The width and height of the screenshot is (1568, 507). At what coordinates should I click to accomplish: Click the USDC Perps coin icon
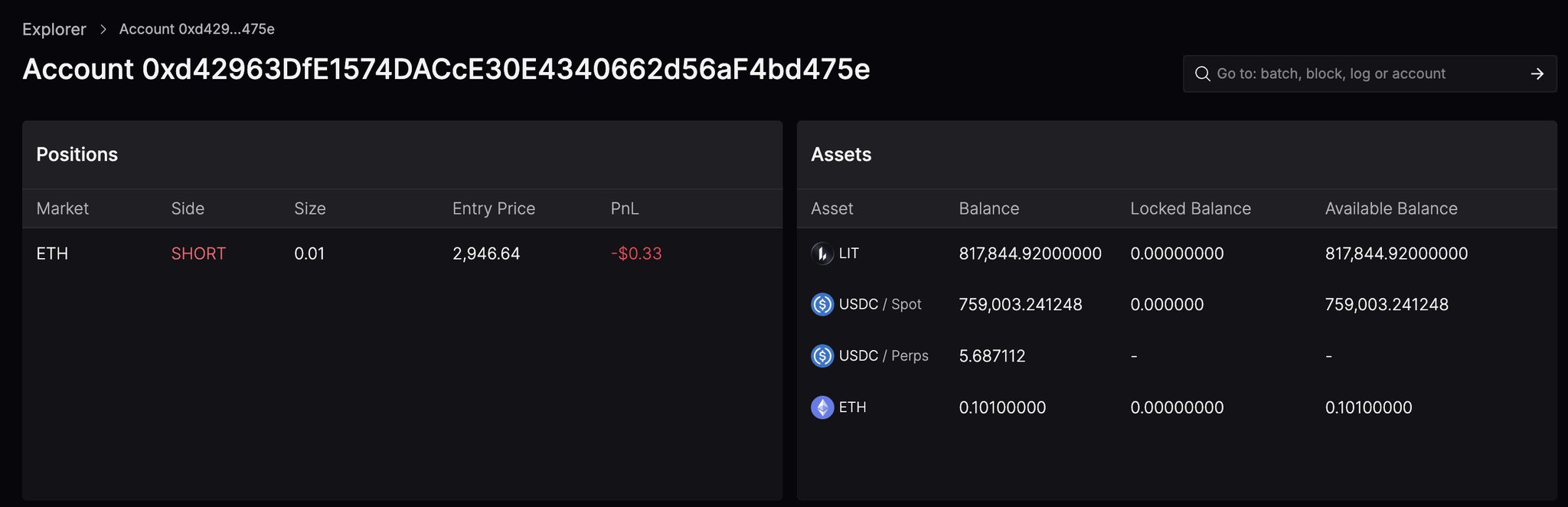pyautogui.click(x=822, y=356)
